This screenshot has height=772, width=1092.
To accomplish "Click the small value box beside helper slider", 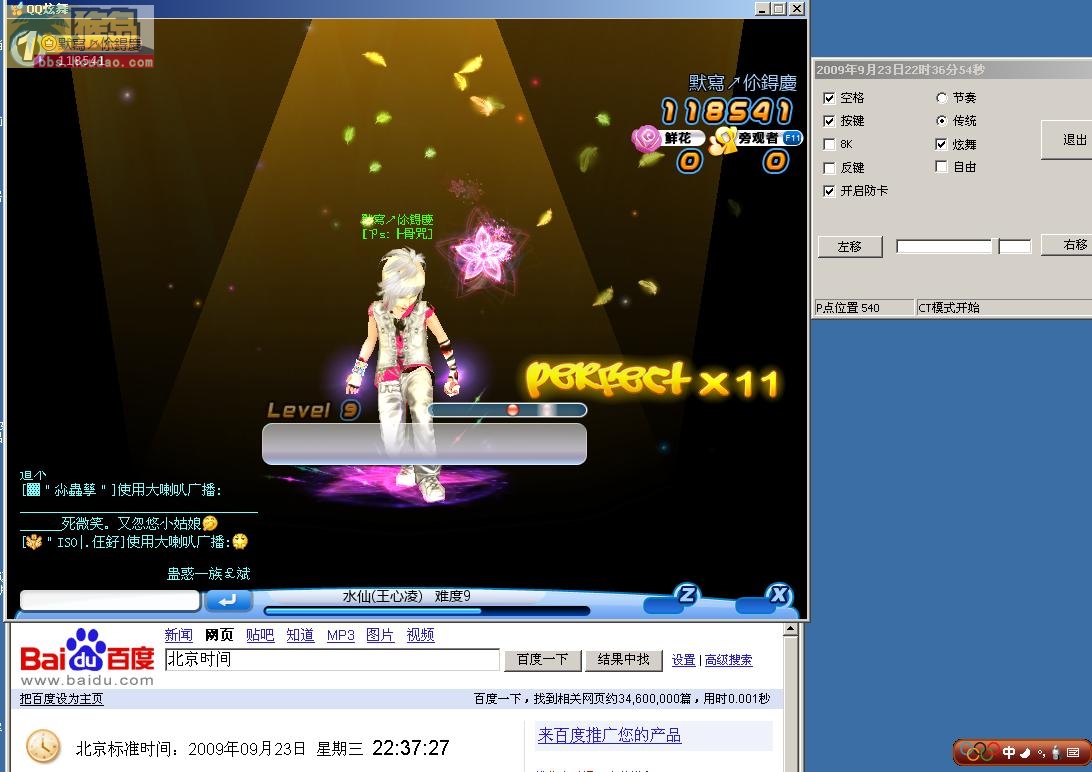I will pyautogui.click(x=1015, y=246).
